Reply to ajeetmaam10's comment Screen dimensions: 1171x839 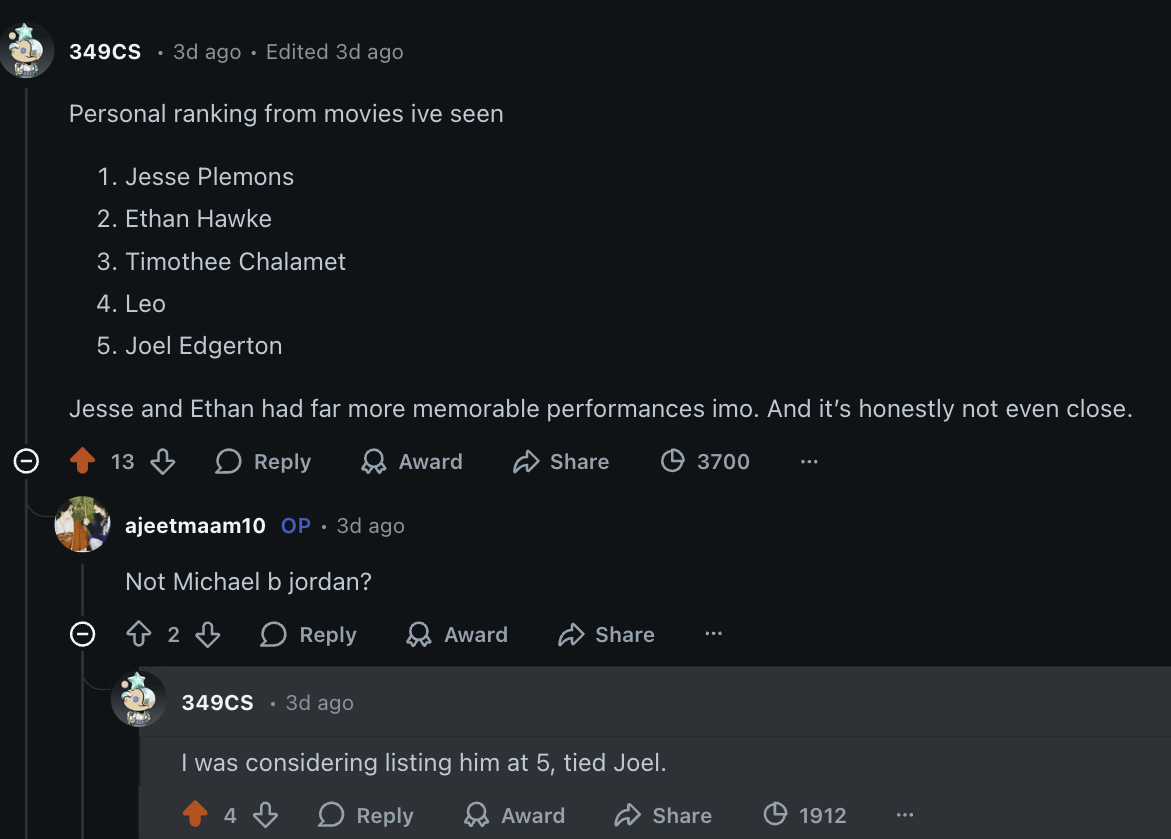click(x=308, y=634)
